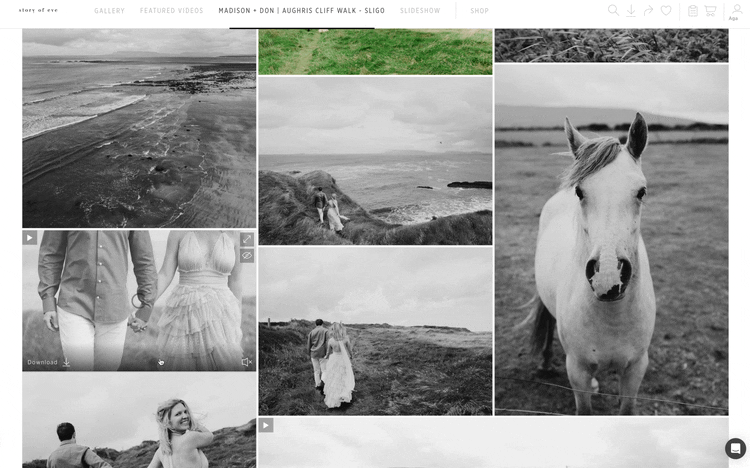The image size is (750, 468).
Task: Open the couple walking on grass path photo
Action: (x=375, y=331)
